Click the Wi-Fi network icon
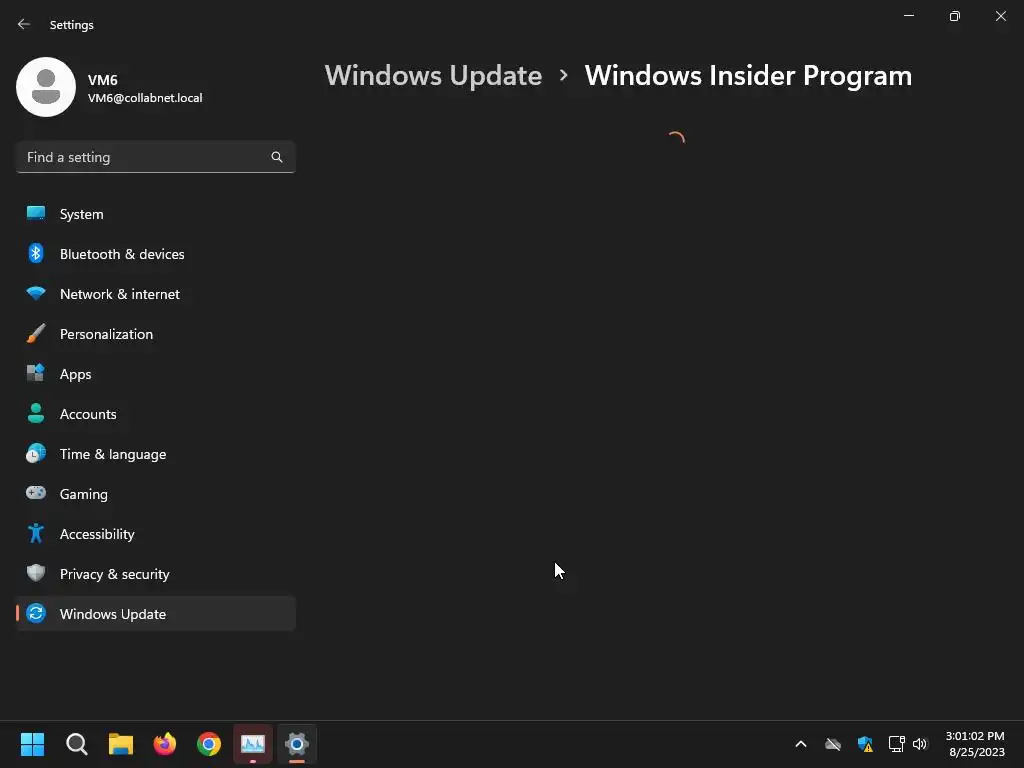The width and height of the screenshot is (1024, 768). [x=36, y=293]
